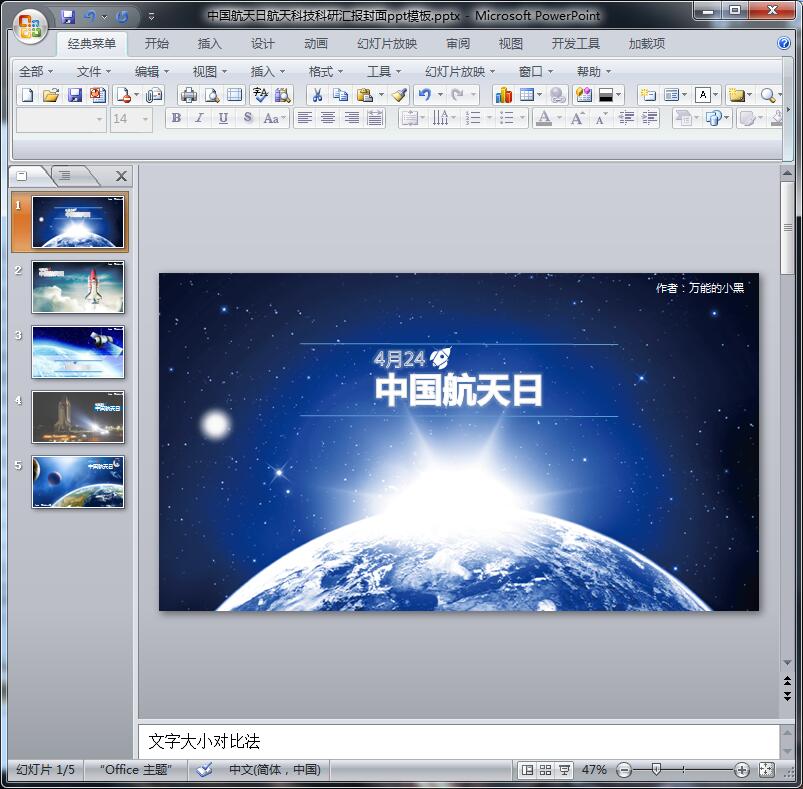Click the print icon
Image resolution: width=803 pixels, height=789 pixels.
point(189,95)
